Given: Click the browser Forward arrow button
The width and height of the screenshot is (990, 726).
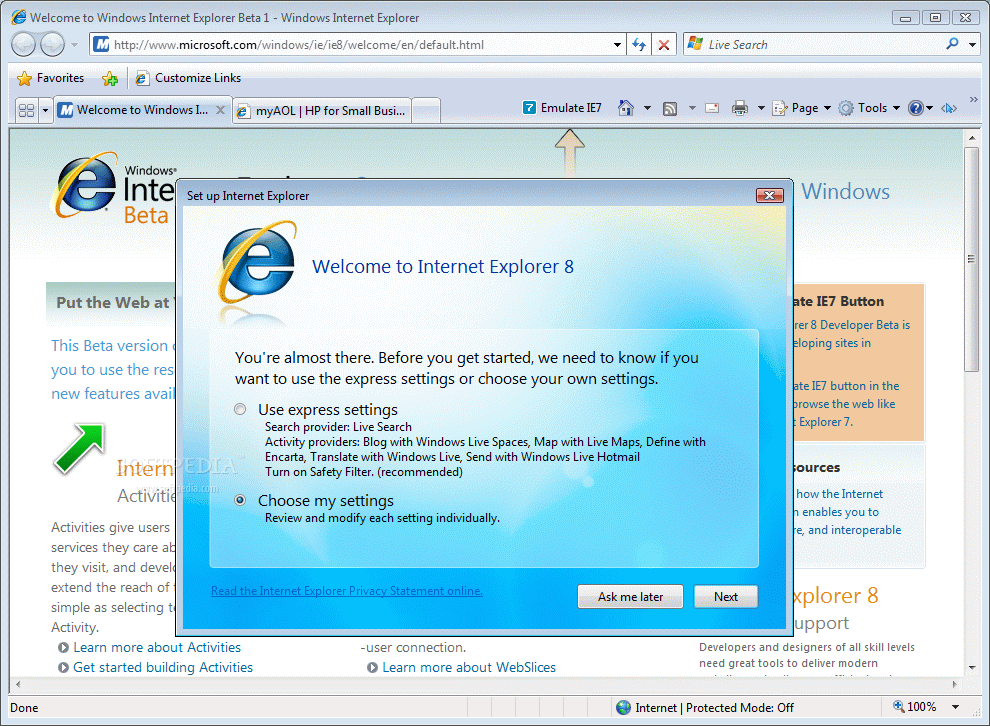Looking at the screenshot, I should pyautogui.click(x=52, y=44).
